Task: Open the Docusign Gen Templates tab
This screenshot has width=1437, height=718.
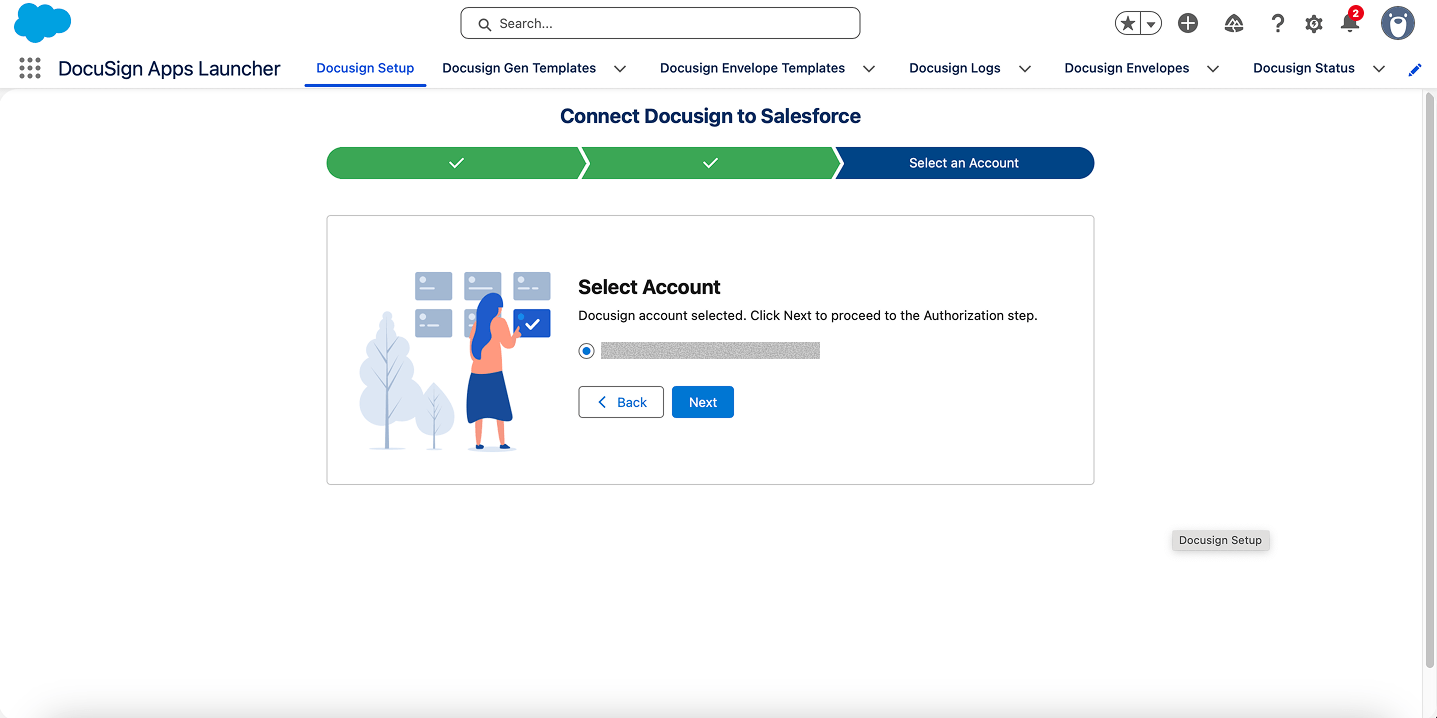Action: (x=519, y=68)
